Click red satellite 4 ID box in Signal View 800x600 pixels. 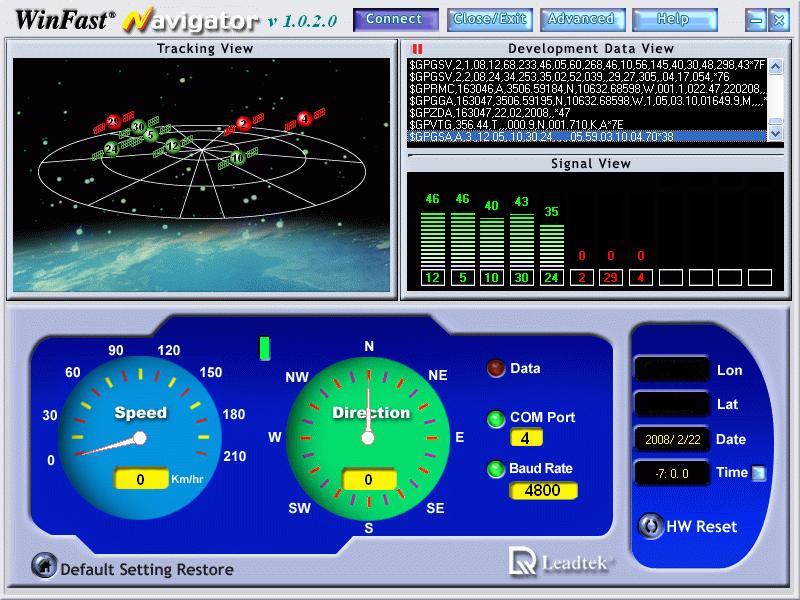641,278
